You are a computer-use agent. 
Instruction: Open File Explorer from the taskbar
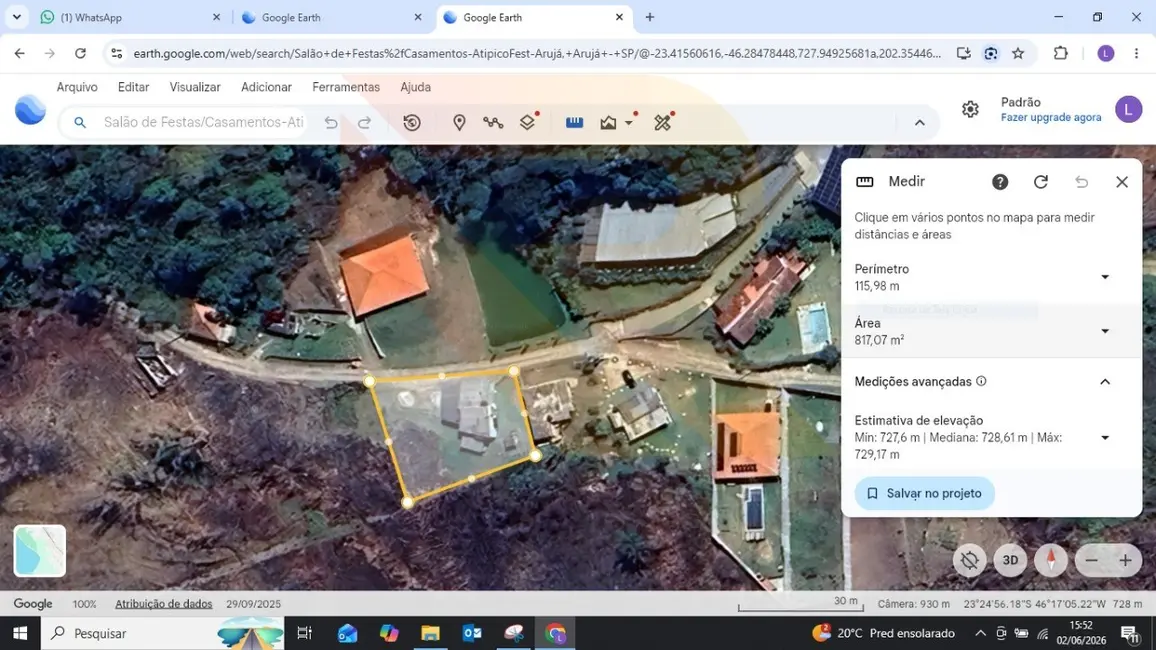coord(431,633)
